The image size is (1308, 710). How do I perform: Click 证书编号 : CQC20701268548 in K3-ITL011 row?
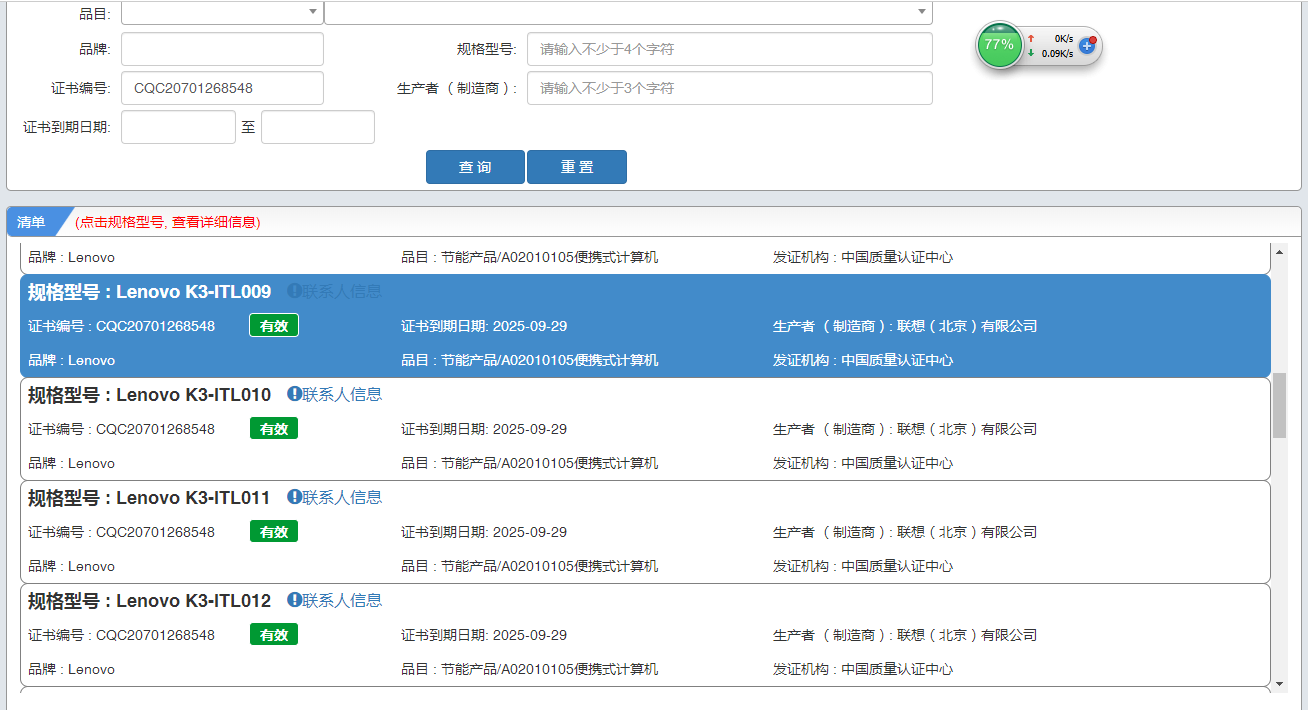click(121, 532)
